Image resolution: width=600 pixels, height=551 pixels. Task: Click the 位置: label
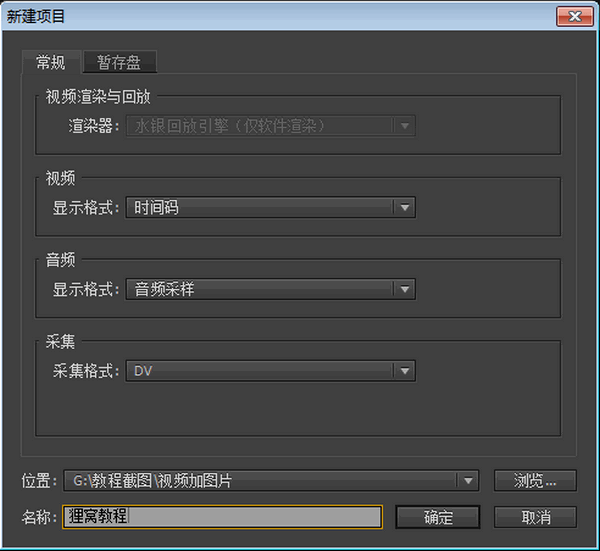click(39, 481)
